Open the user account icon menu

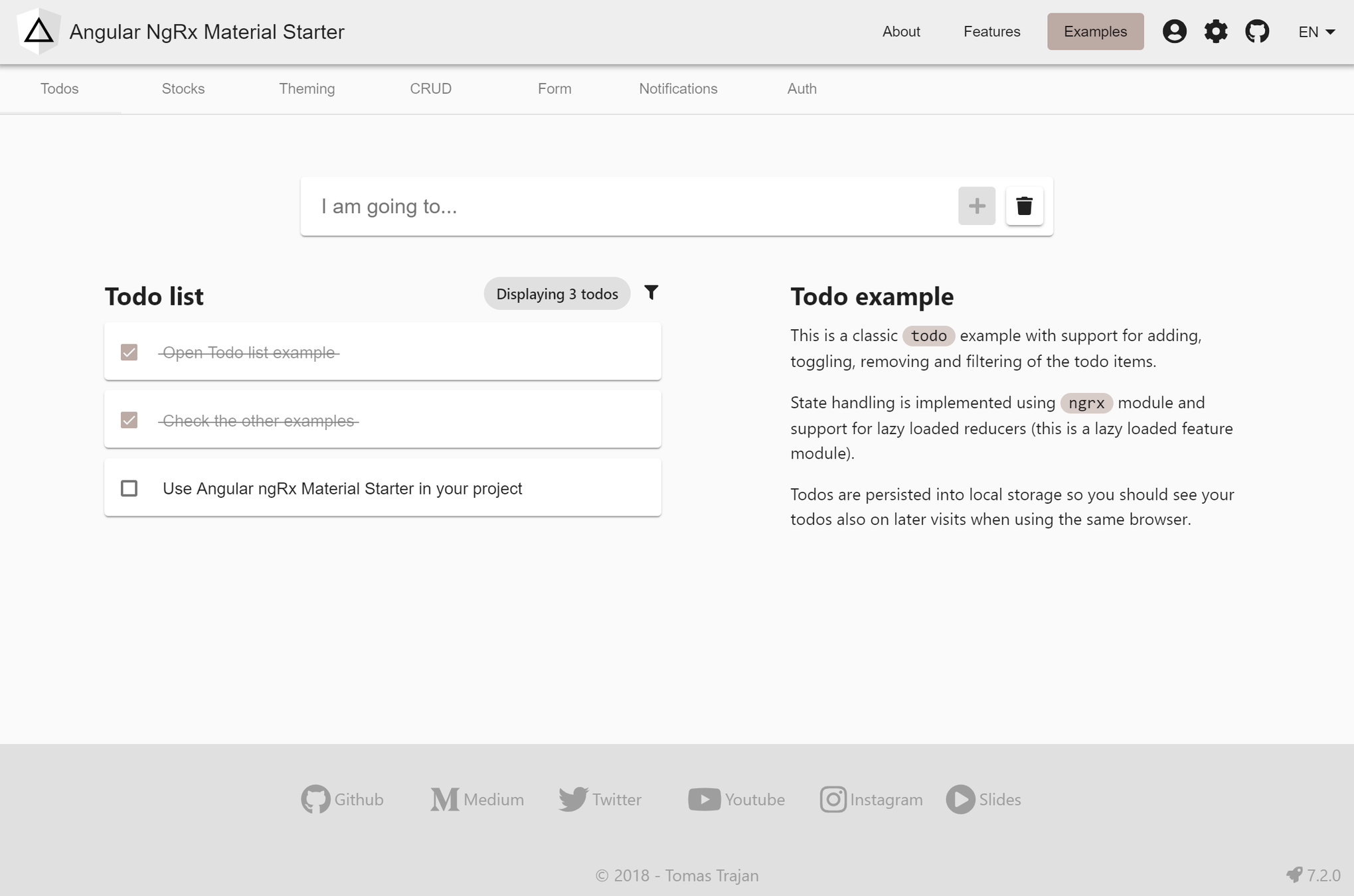tap(1174, 31)
